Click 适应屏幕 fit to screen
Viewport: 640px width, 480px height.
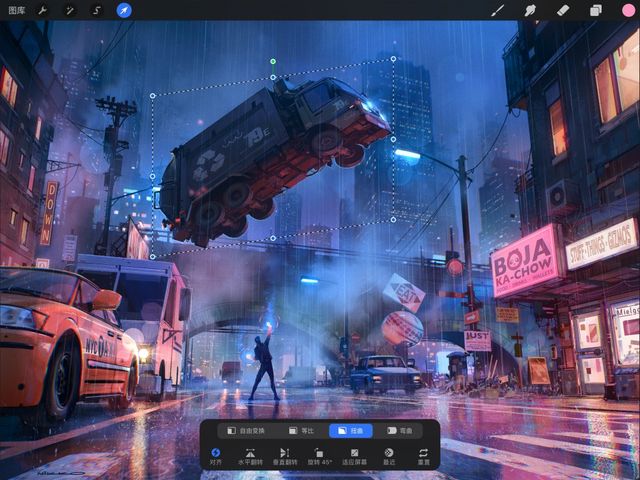[354, 456]
